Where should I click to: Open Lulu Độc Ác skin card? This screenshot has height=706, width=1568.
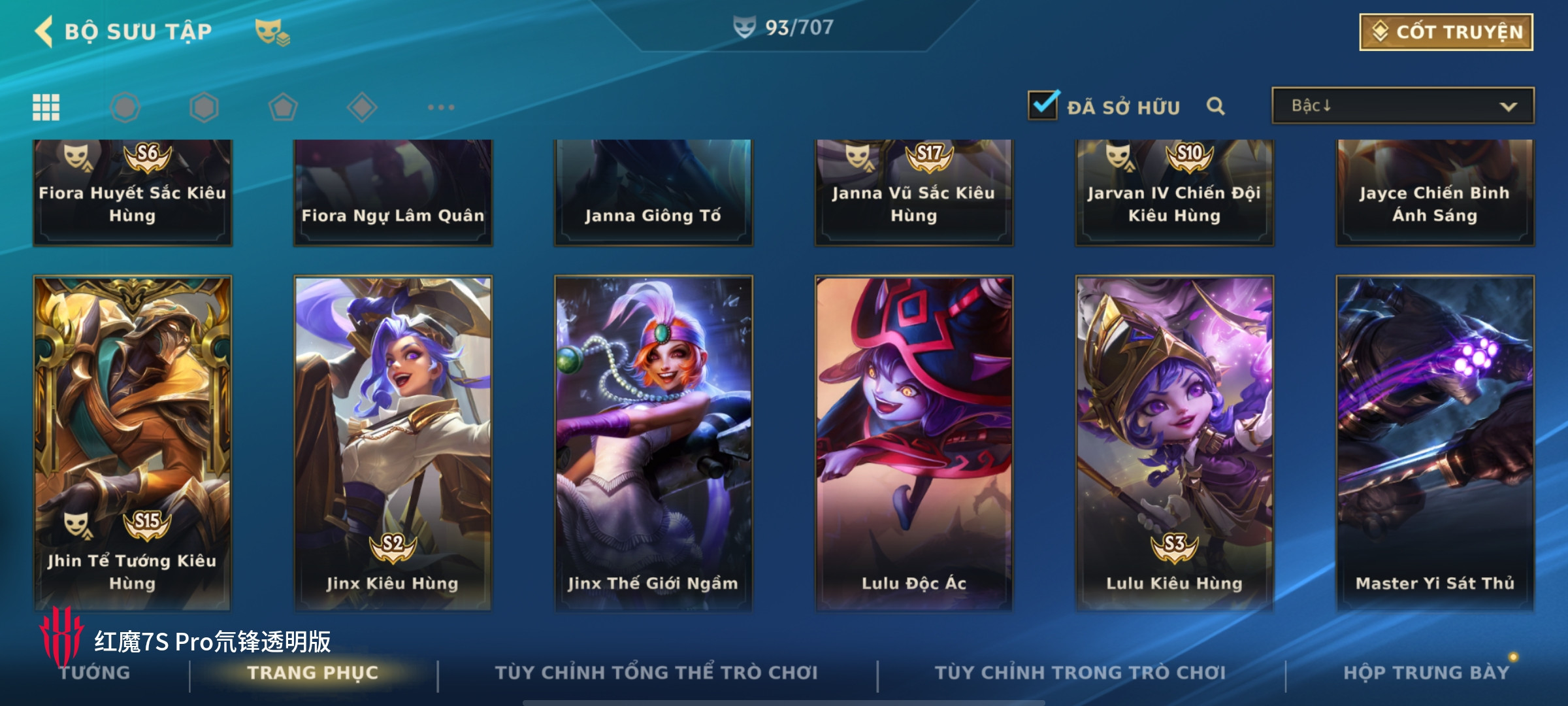click(x=914, y=443)
